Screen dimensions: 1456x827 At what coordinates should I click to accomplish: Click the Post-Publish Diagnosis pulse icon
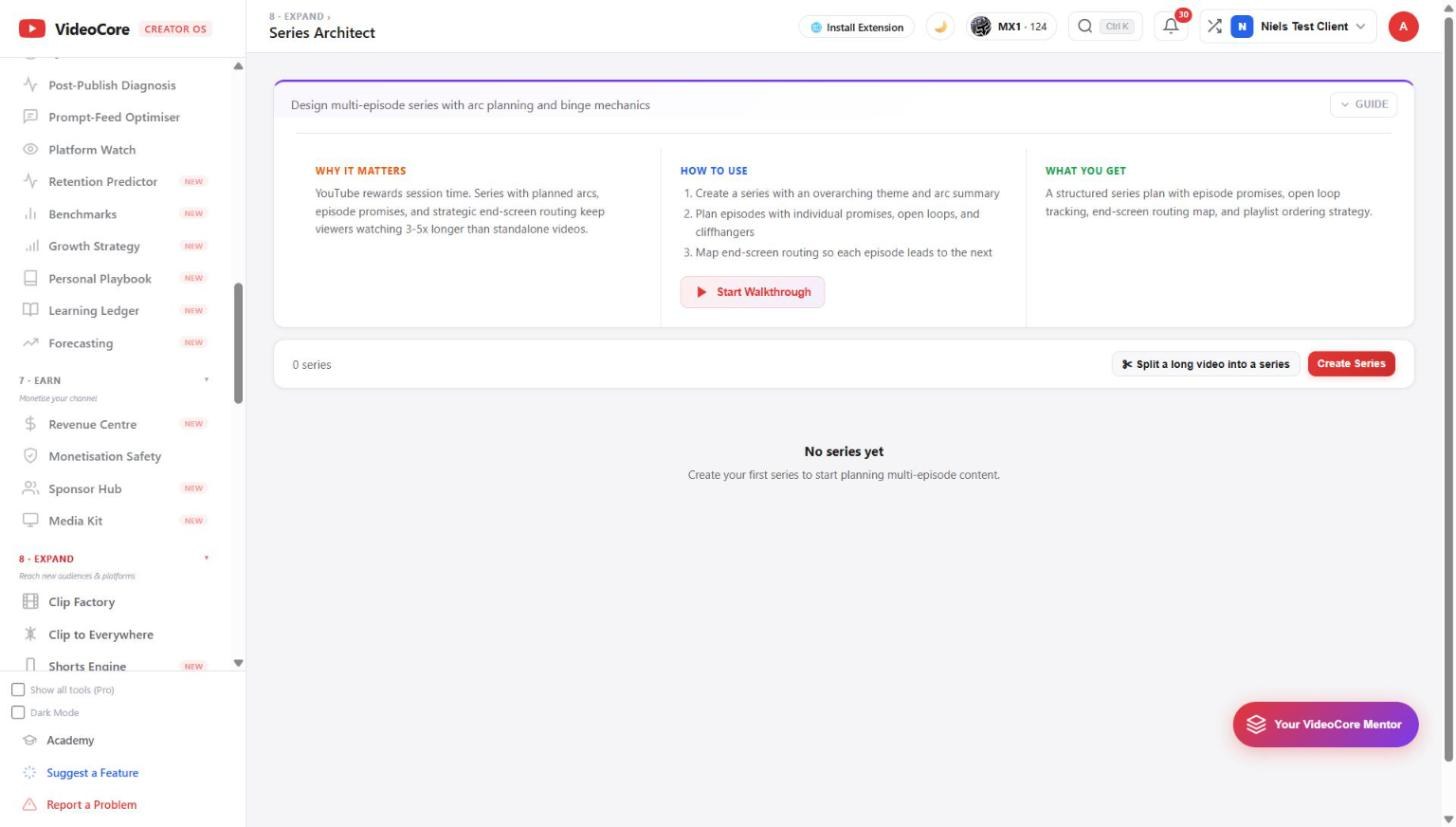pyautogui.click(x=30, y=85)
